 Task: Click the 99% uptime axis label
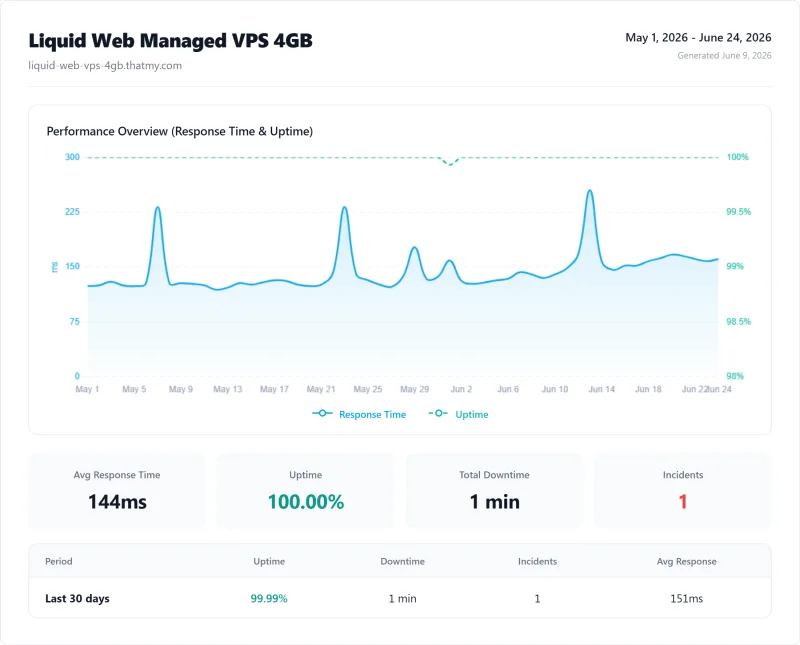pos(735,266)
